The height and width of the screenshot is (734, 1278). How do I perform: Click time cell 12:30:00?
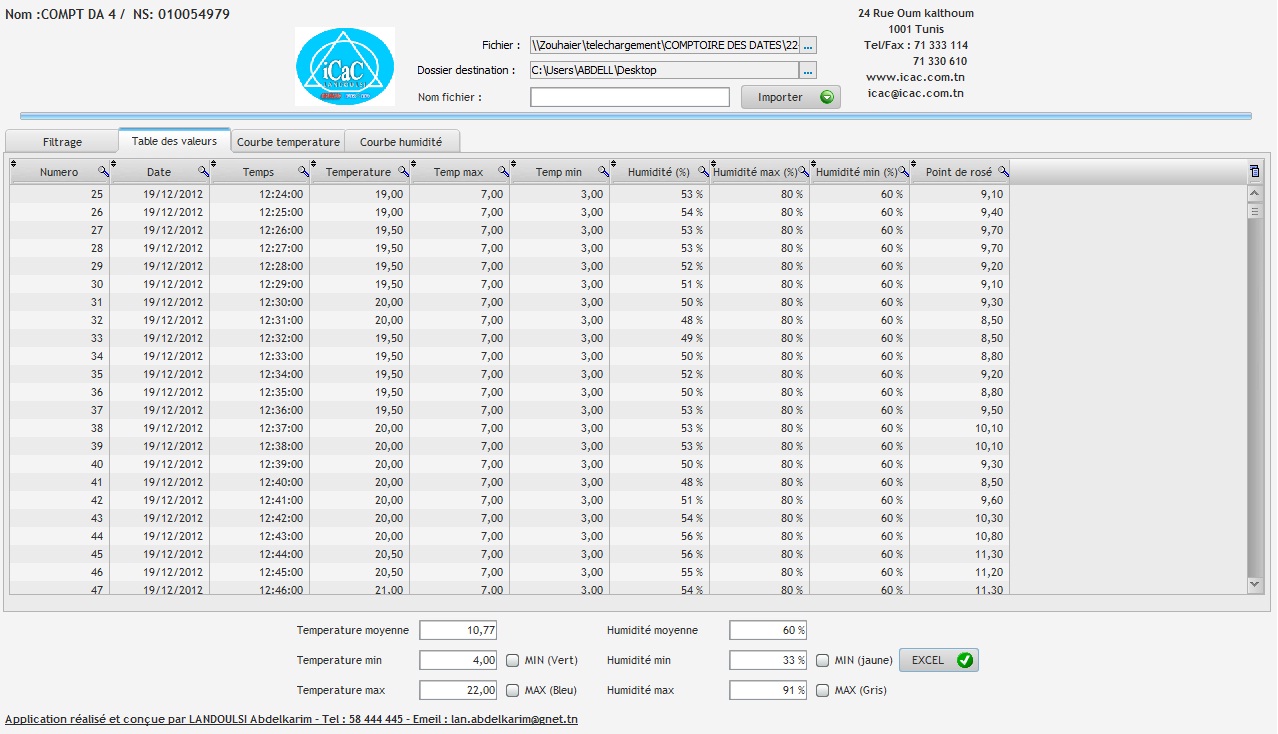(x=260, y=302)
